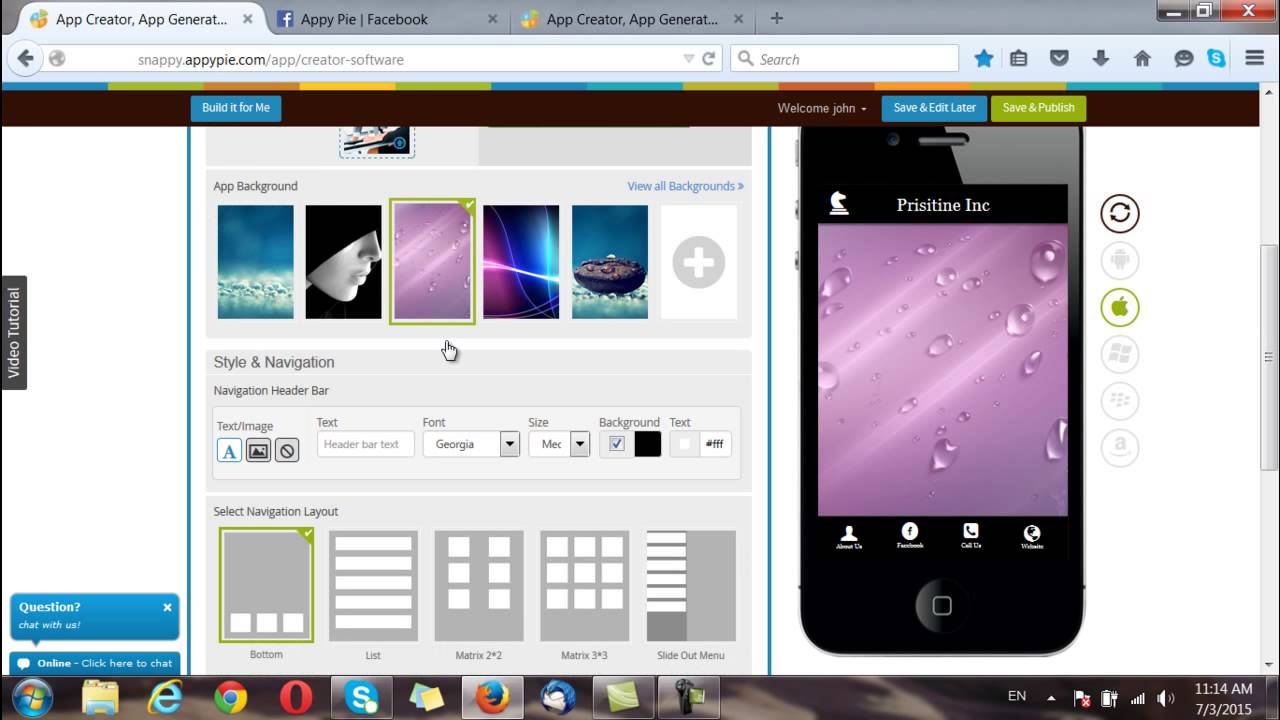Tap About Us icon in phone preview
Viewport: 1280px width, 720px height.
point(849,536)
